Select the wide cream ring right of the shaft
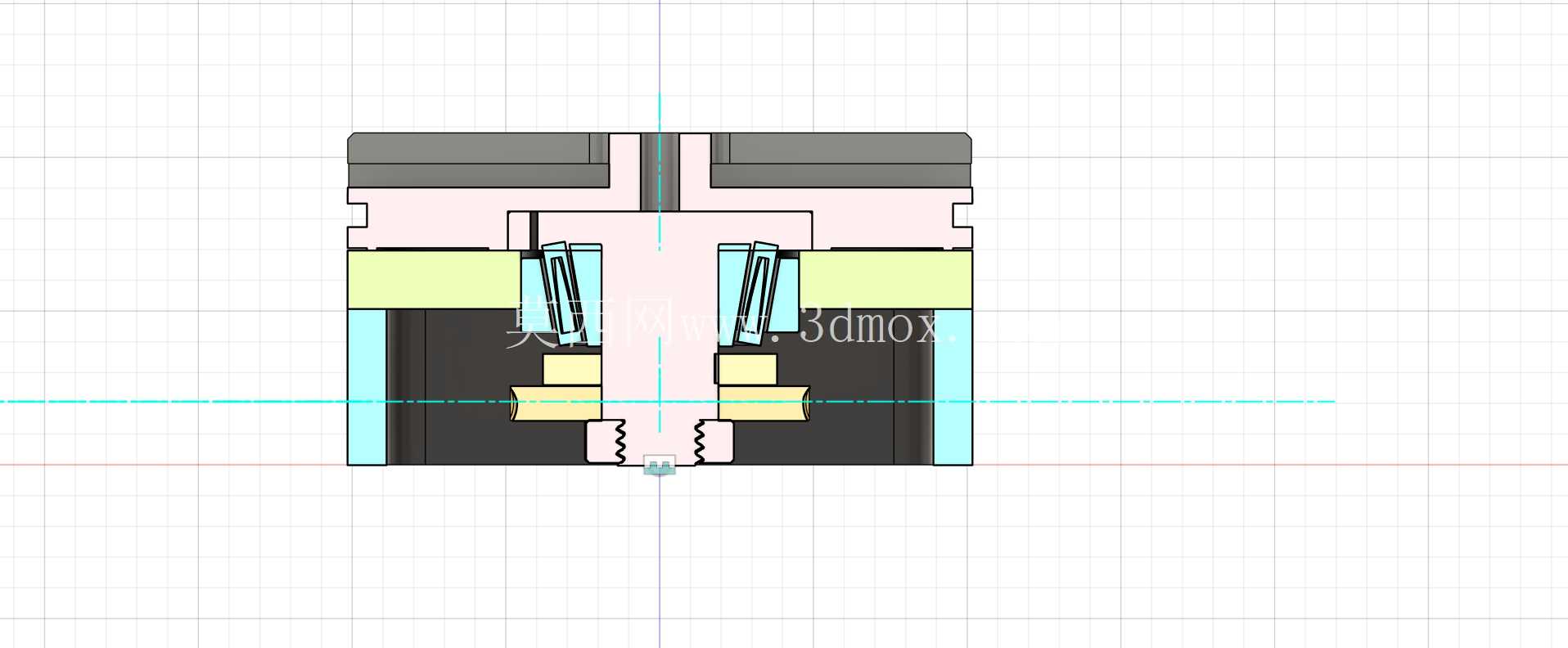Viewport: 1568px width, 648px height. click(764, 403)
